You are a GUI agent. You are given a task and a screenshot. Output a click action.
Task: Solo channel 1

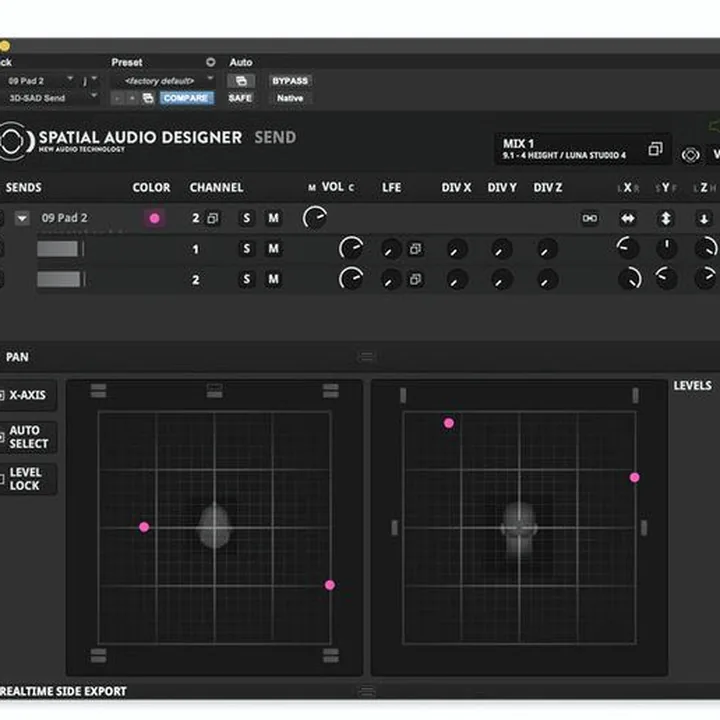click(x=247, y=249)
